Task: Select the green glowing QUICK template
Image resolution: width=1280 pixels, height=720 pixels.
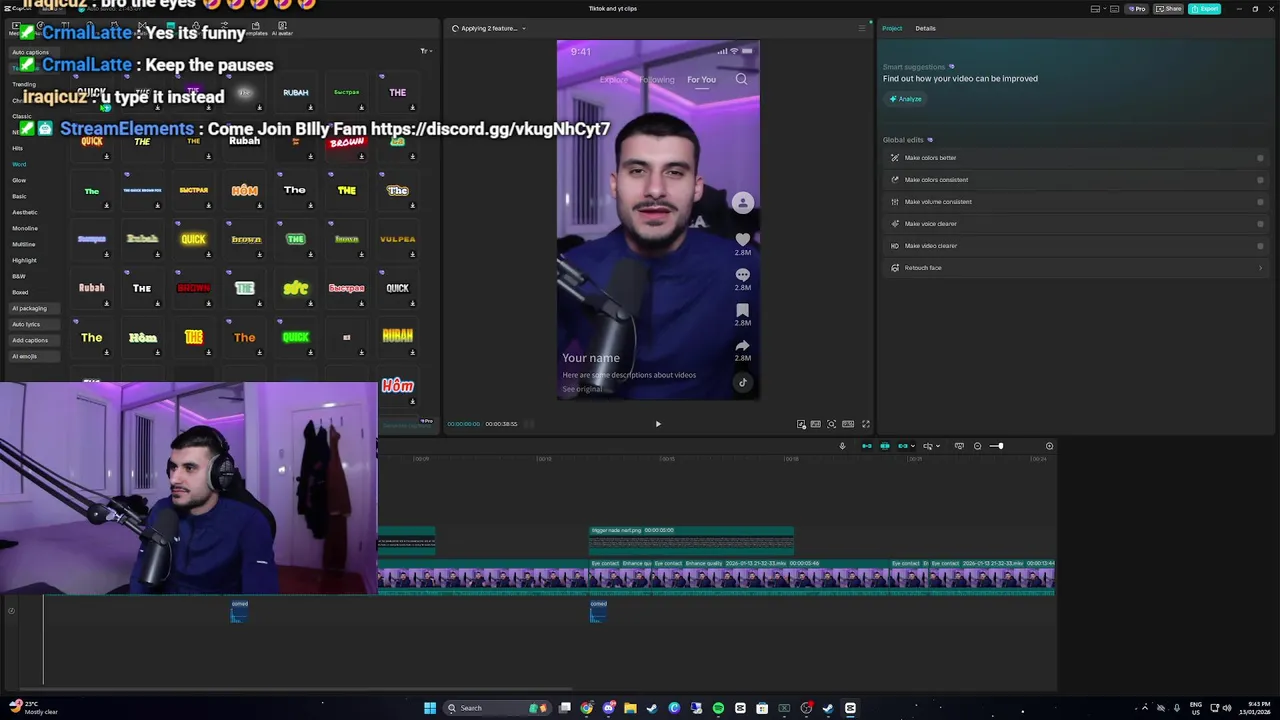Action: click(x=295, y=337)
